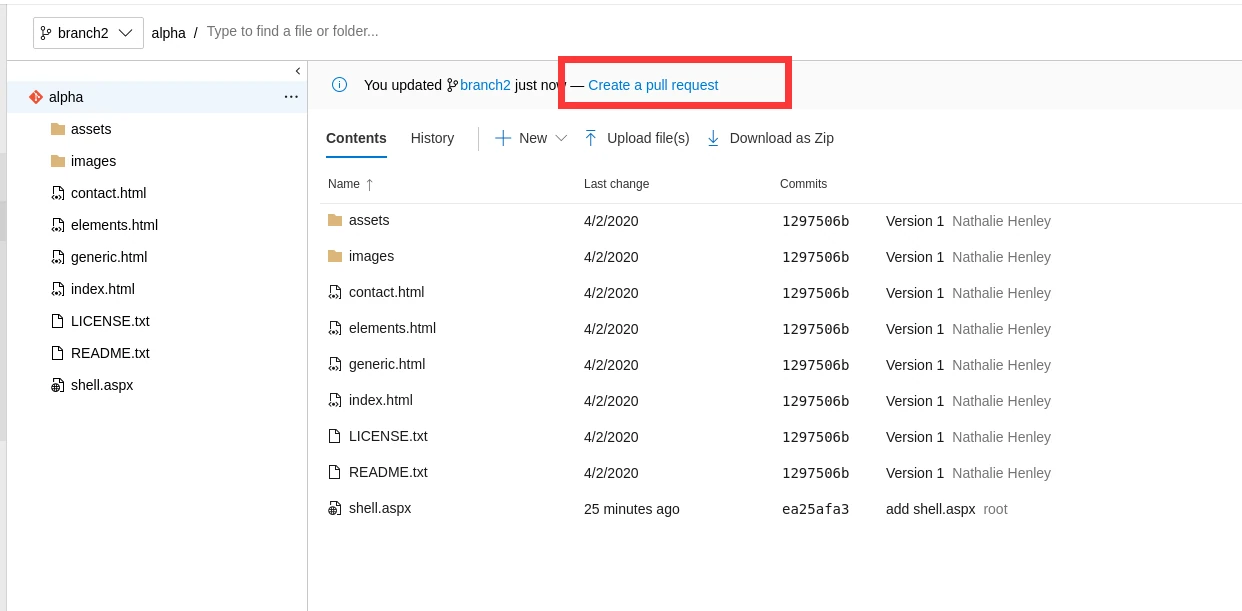This screenshot has width=1242, height=611.
Task: Switch to the Contents tab
Action: click(356, 138)
